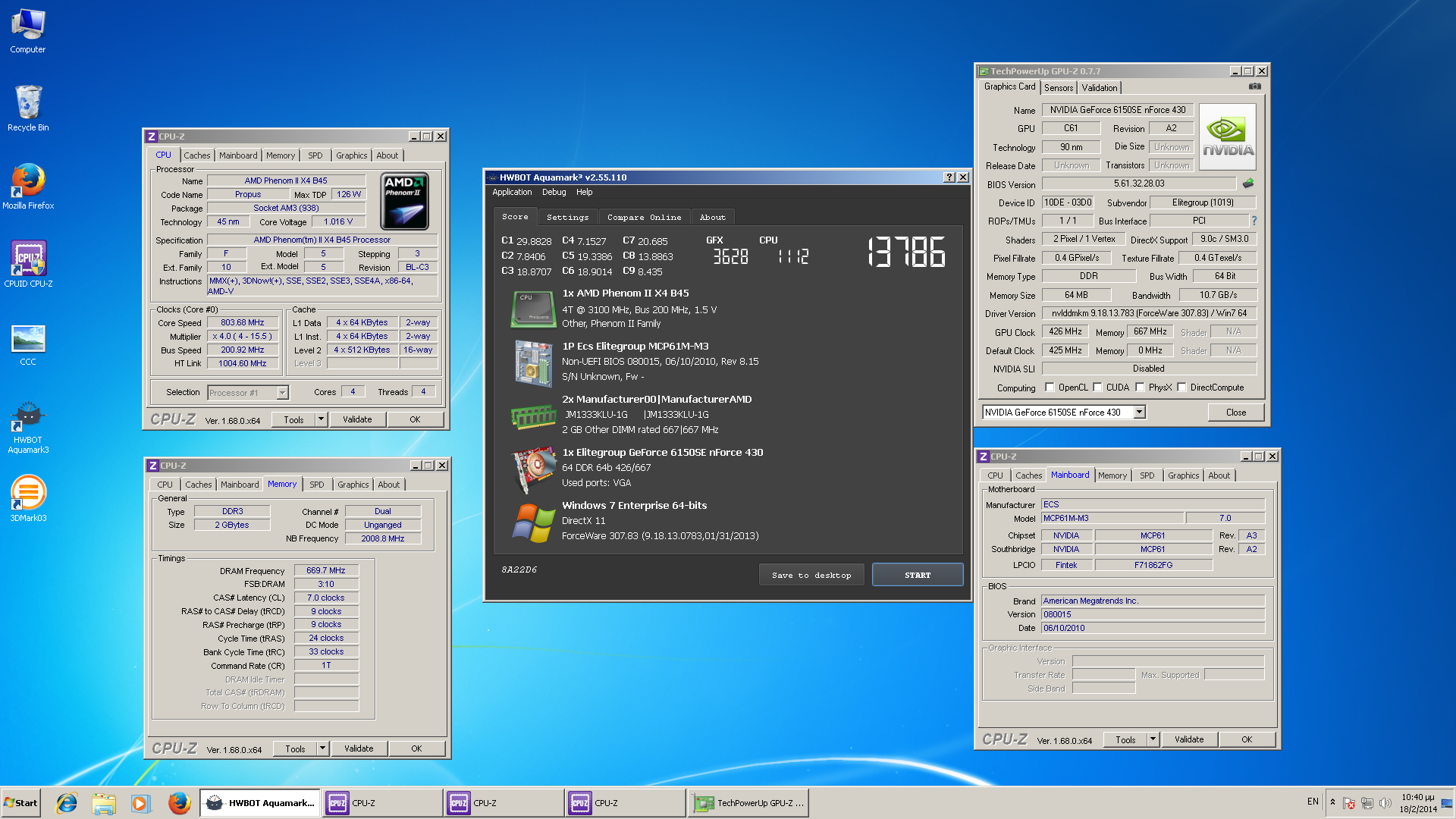
Task: Click the RAM module icon in Aquamark
Action: click(x=533, y=416)
